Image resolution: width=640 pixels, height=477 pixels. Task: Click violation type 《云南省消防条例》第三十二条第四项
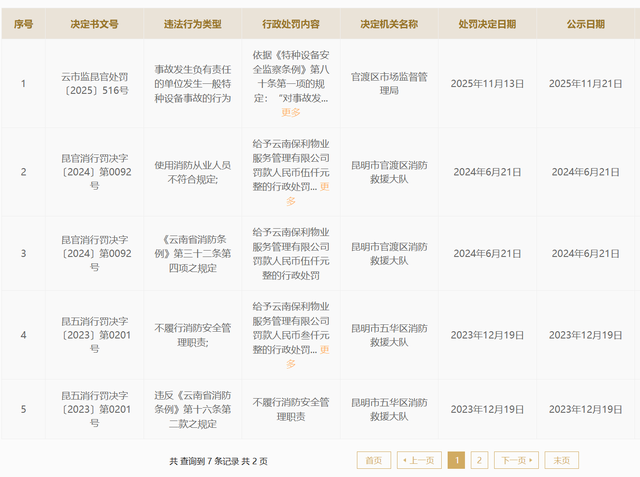click(x=193, y=253)
